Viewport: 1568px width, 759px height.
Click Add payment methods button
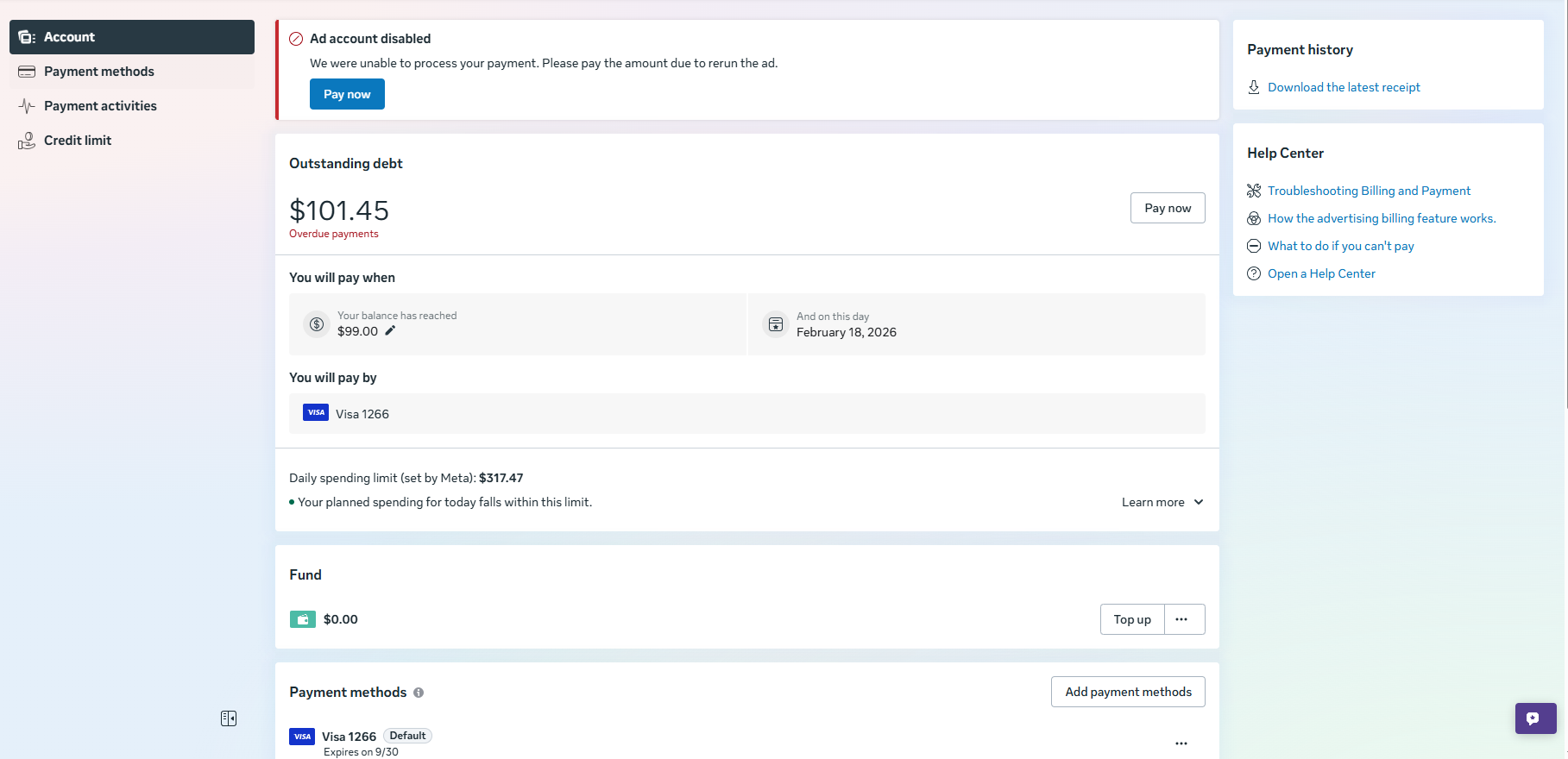(1128, 692)
